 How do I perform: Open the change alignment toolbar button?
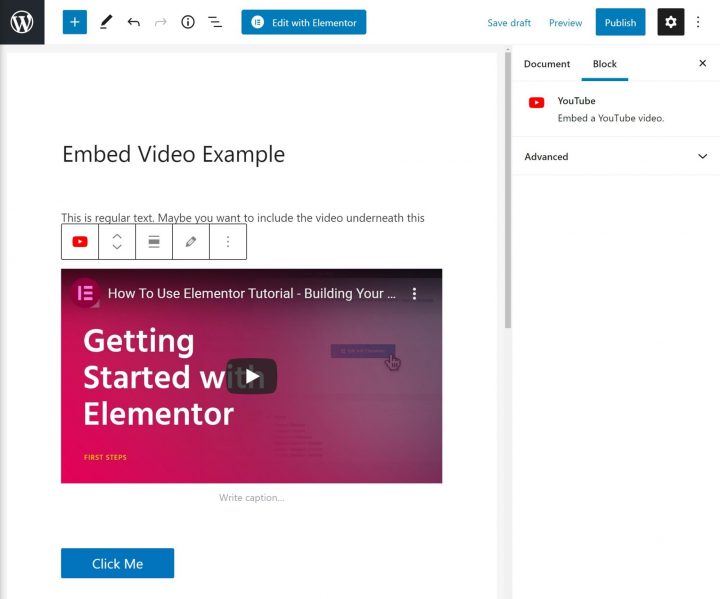[154, 242]
